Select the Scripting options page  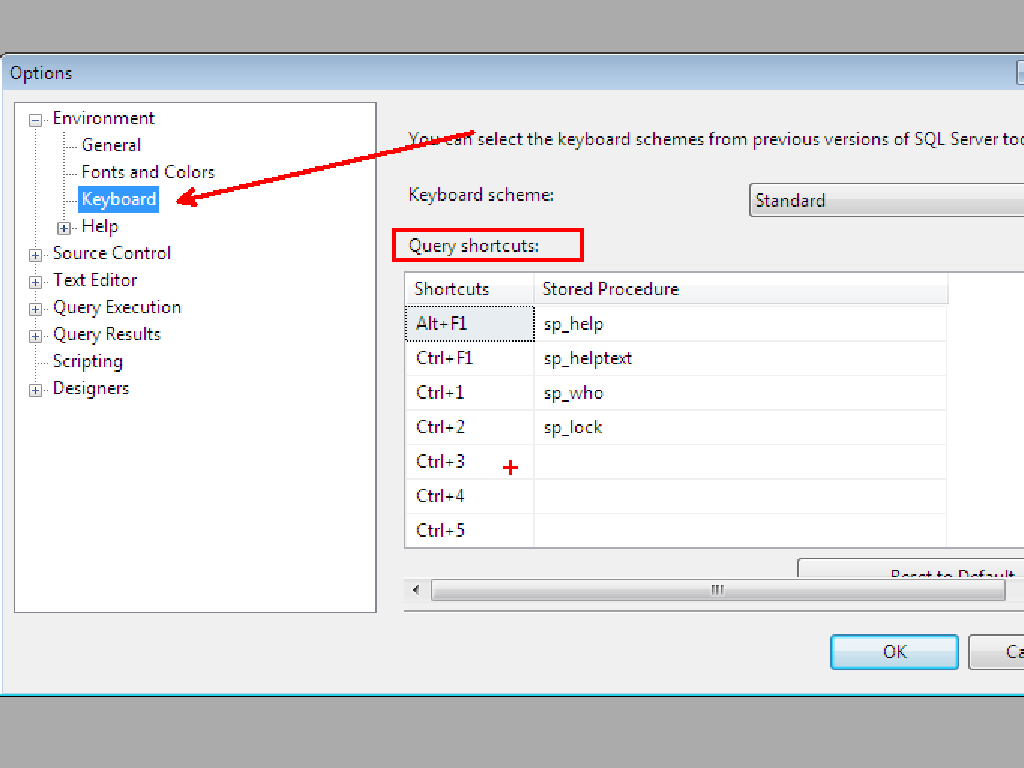coord(87,361)
